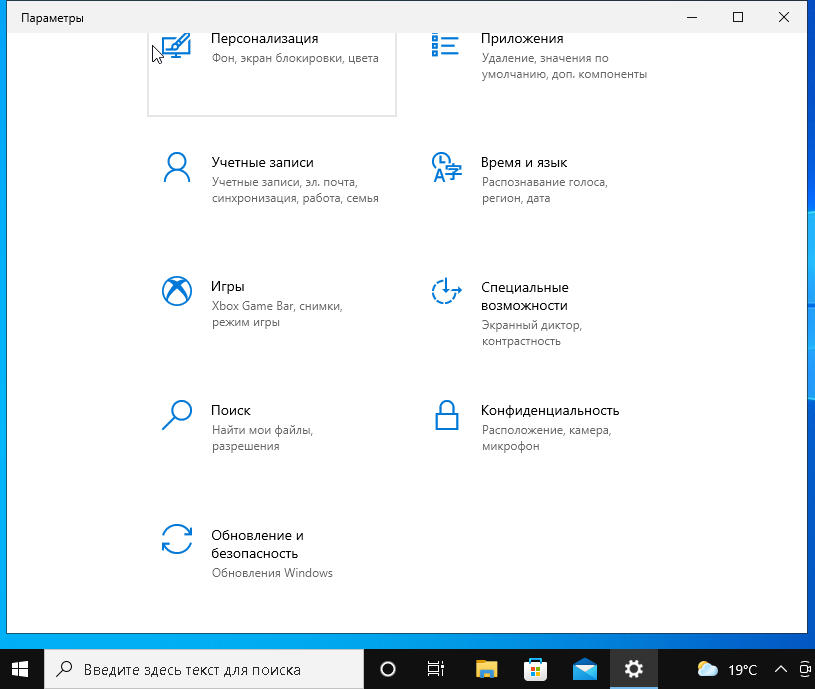Click the Cortana circle on the taskbar
The width and height of the screenshot is (815, 689).
pos(388,669)
